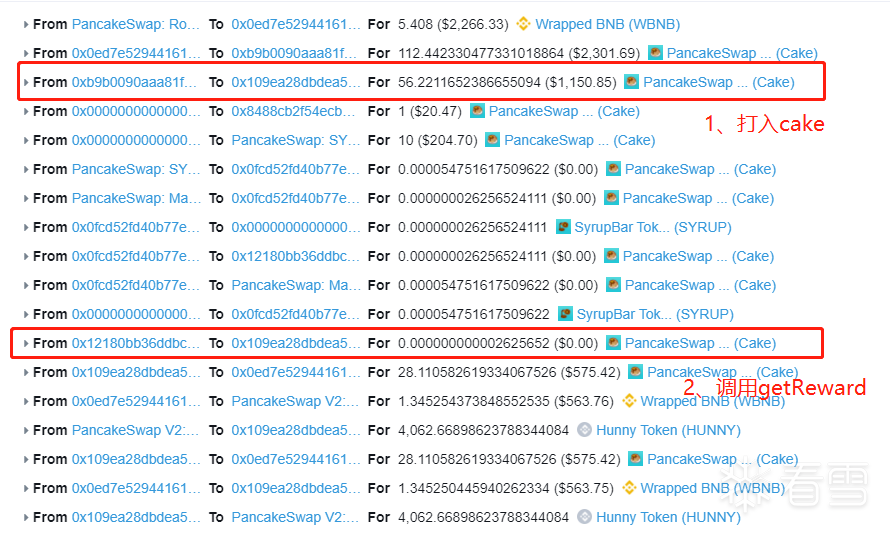Expand the 1.345250445940262334 WBNB row
Viewport: 890px width, 537px height.
26,488
